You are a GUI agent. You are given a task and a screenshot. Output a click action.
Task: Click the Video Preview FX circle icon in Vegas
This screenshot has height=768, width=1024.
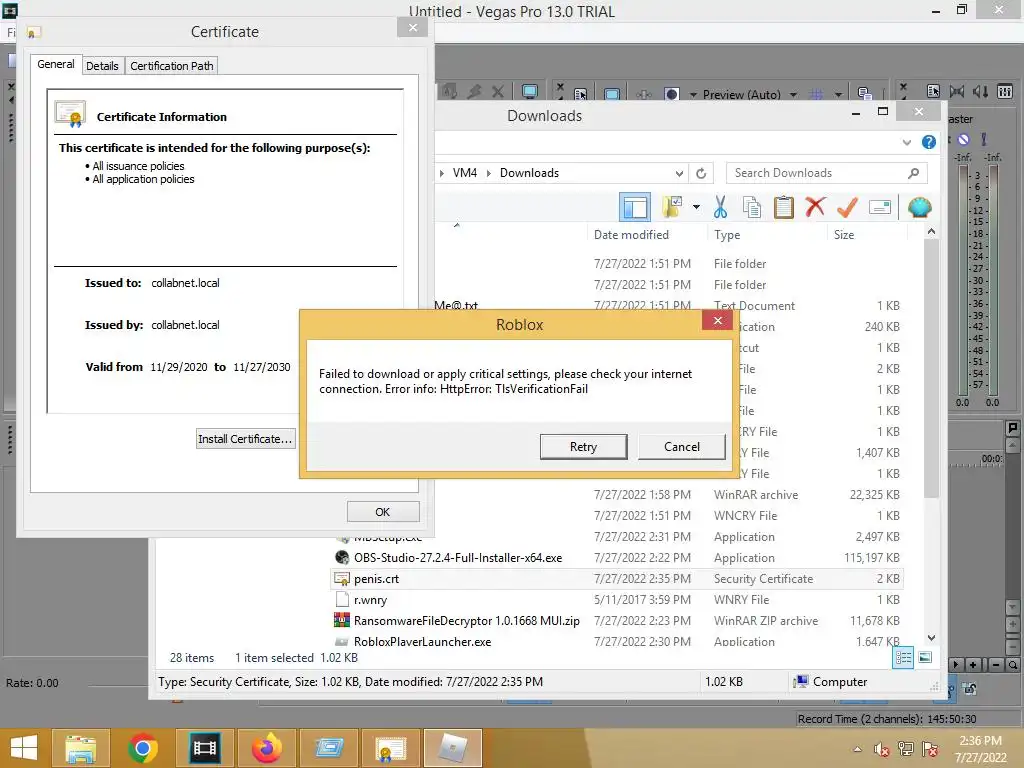(671, 95)
